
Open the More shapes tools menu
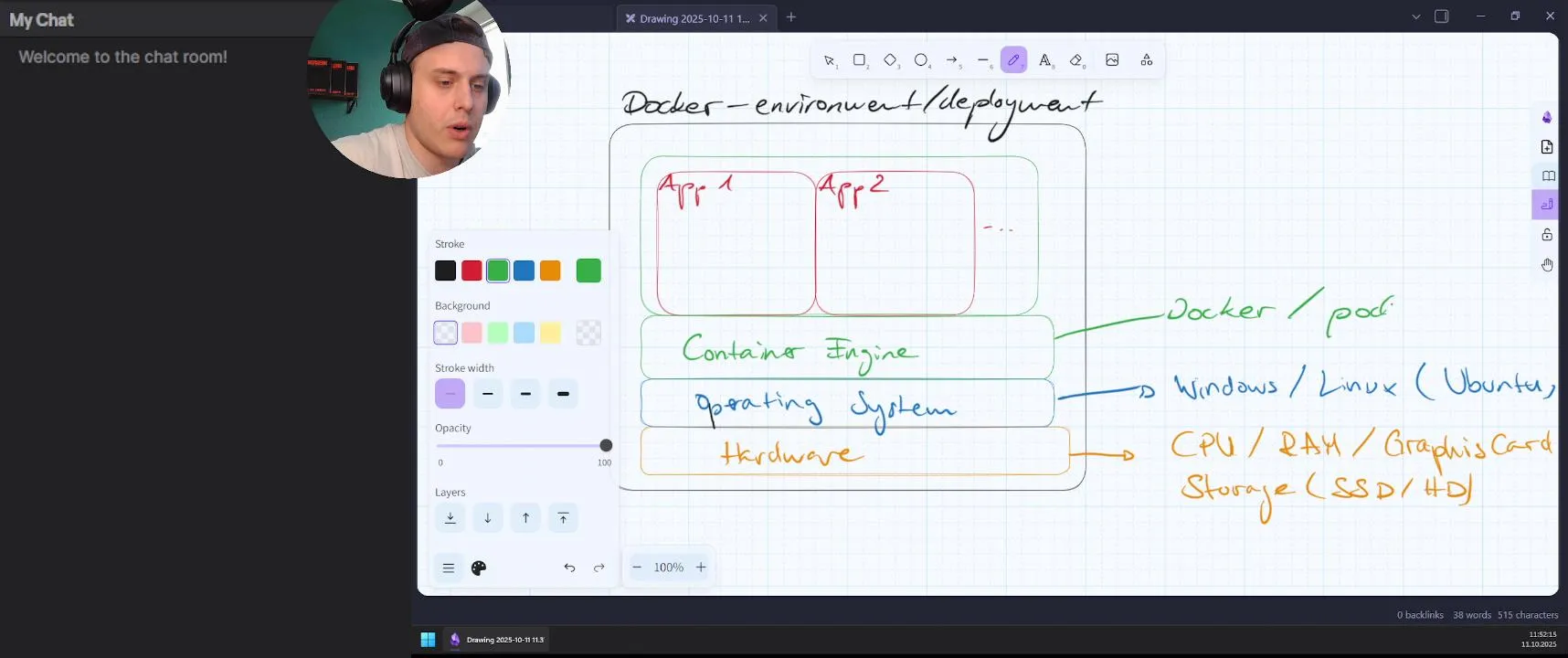1147,60
